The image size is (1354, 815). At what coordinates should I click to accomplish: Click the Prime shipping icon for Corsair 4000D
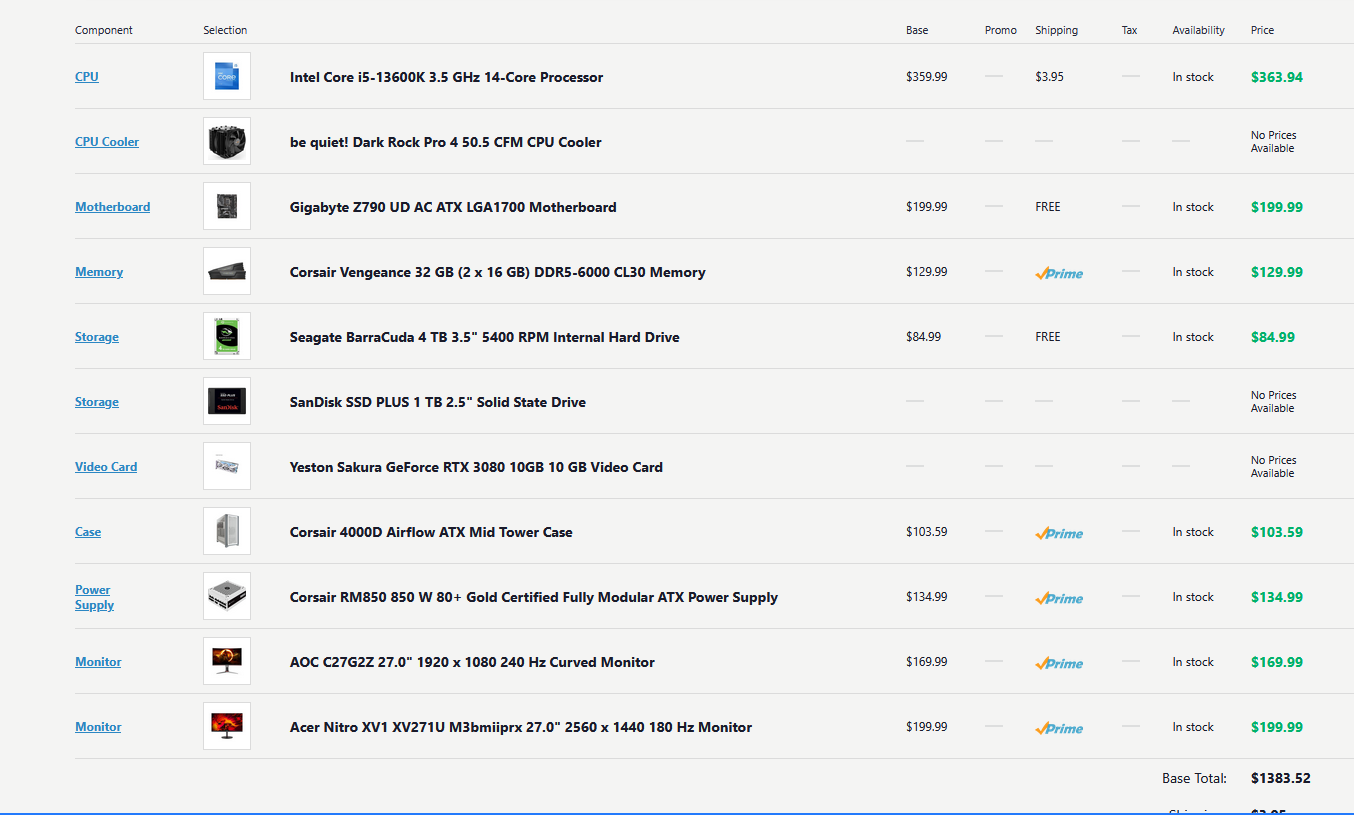click(1059, 533)
